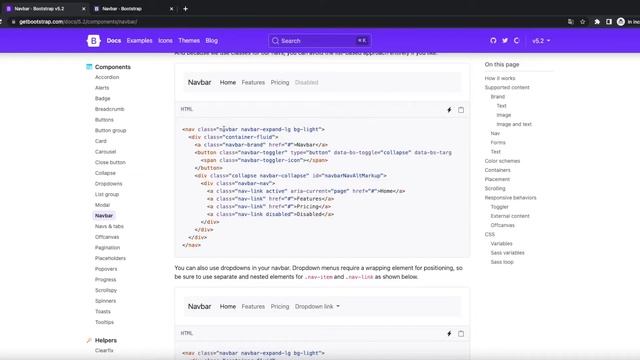Click the translate page icon
Viewport: 640px width, 360px height.
(571, 22)
